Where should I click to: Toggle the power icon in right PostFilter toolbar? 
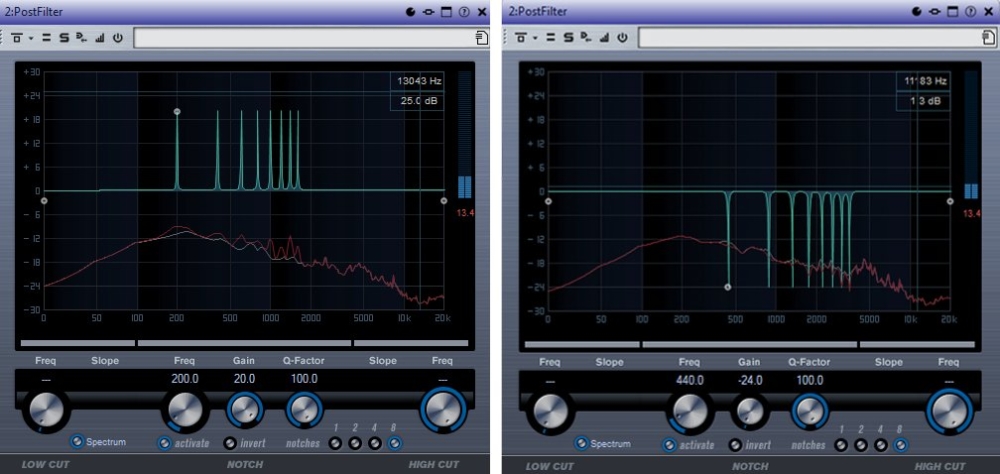[x=622, y=38]
